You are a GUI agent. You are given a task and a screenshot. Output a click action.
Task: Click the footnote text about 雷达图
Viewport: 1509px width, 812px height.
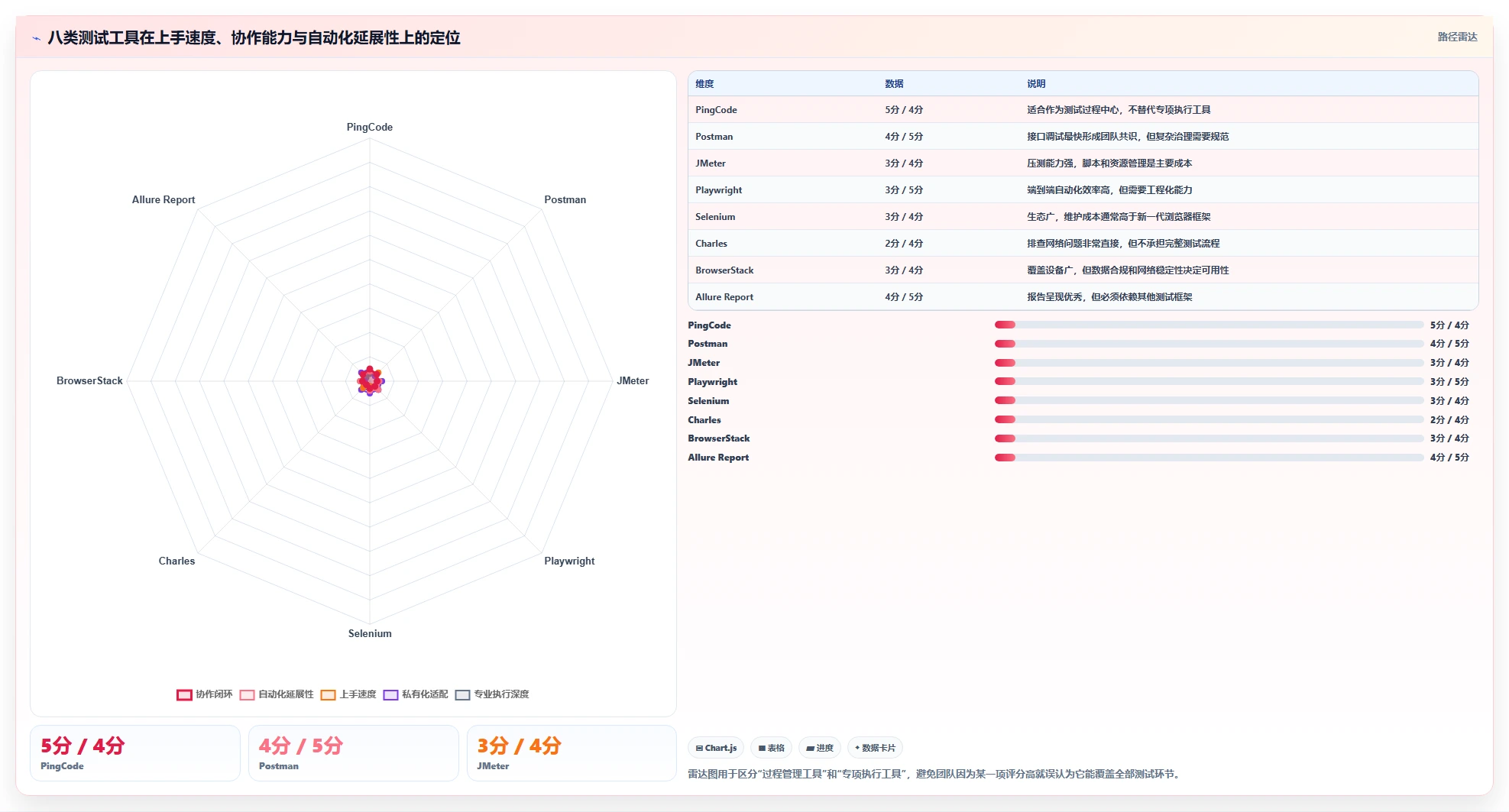click(935, 775)
